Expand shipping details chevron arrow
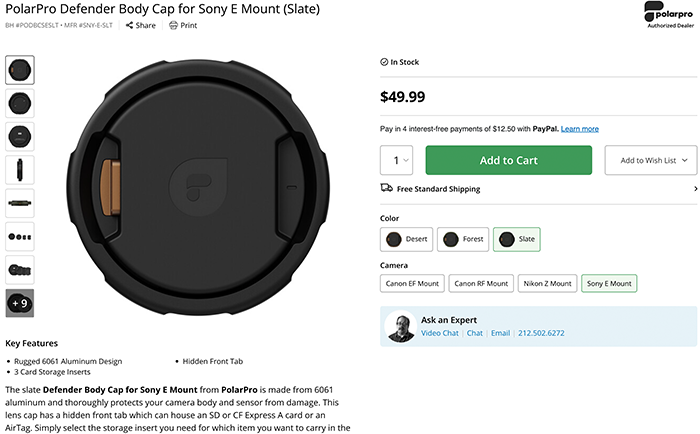The image size is (700, 434). point(696,189)
